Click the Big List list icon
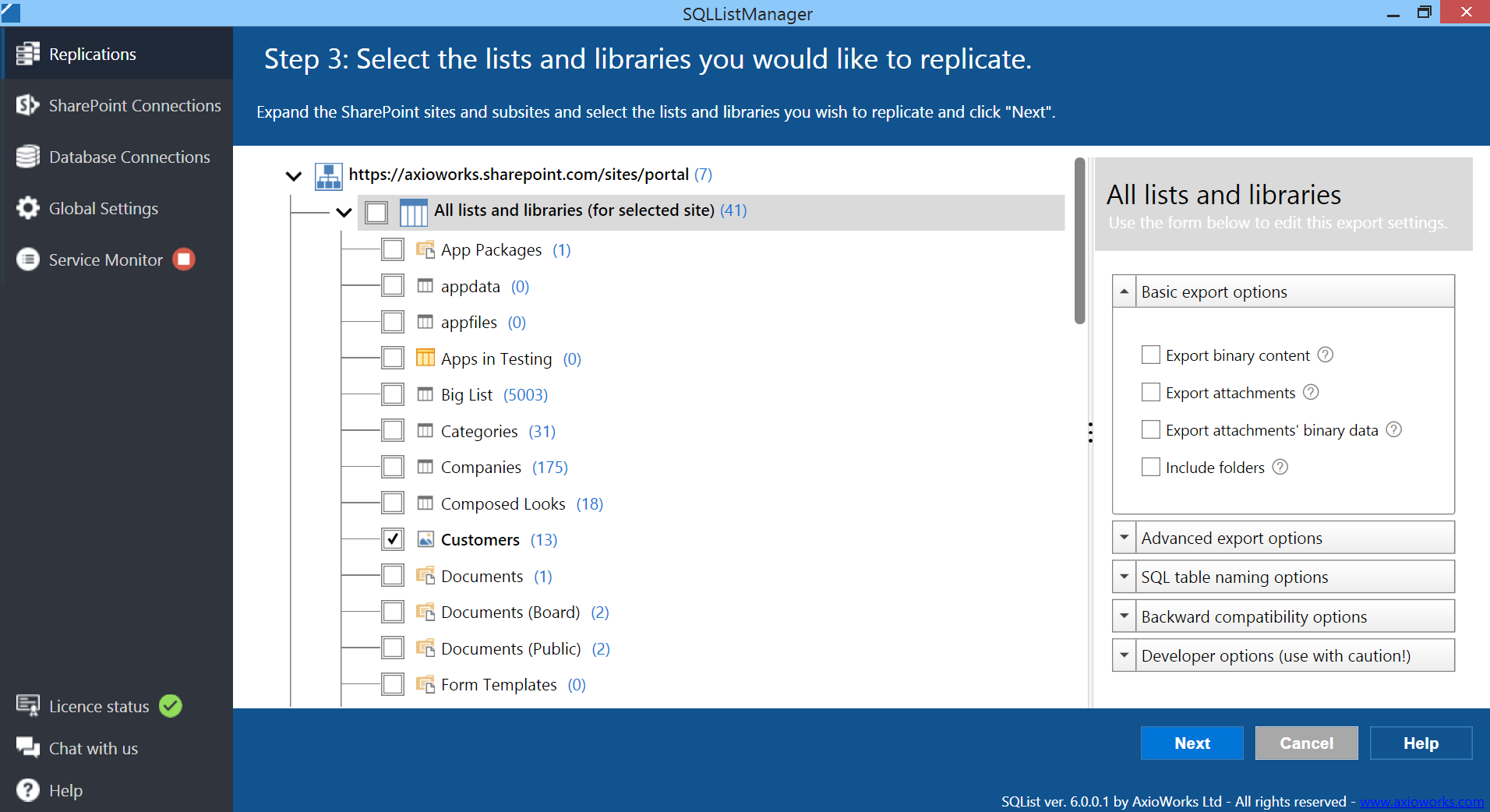This screenshot has height=812, width=1490. [x=425, y=394]
